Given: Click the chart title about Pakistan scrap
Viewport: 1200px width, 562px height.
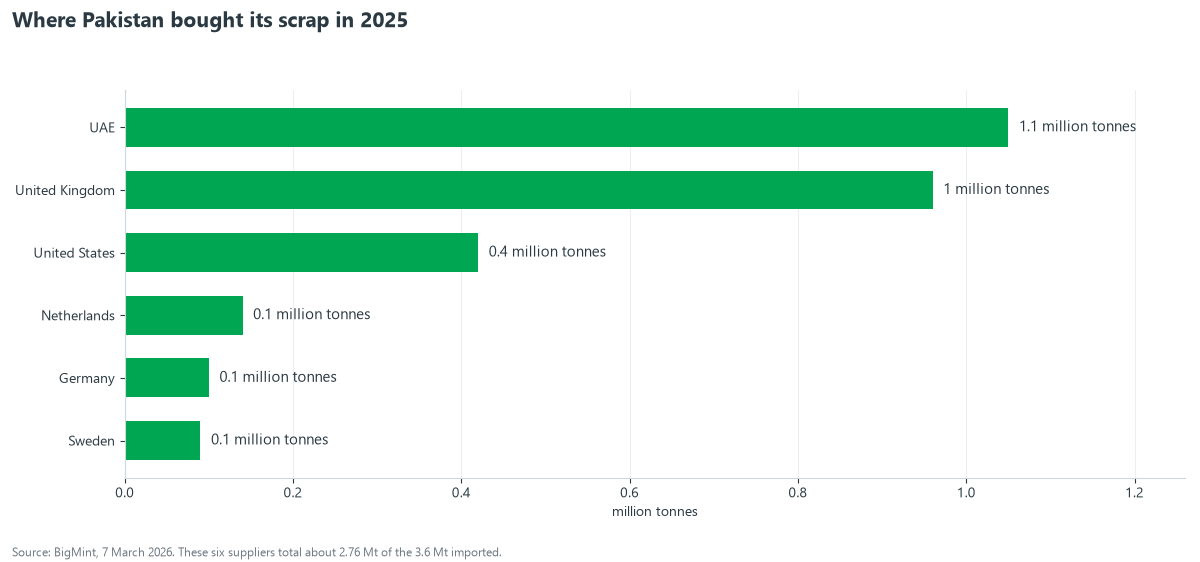Looking at the screenshot, I should (210, 21).
